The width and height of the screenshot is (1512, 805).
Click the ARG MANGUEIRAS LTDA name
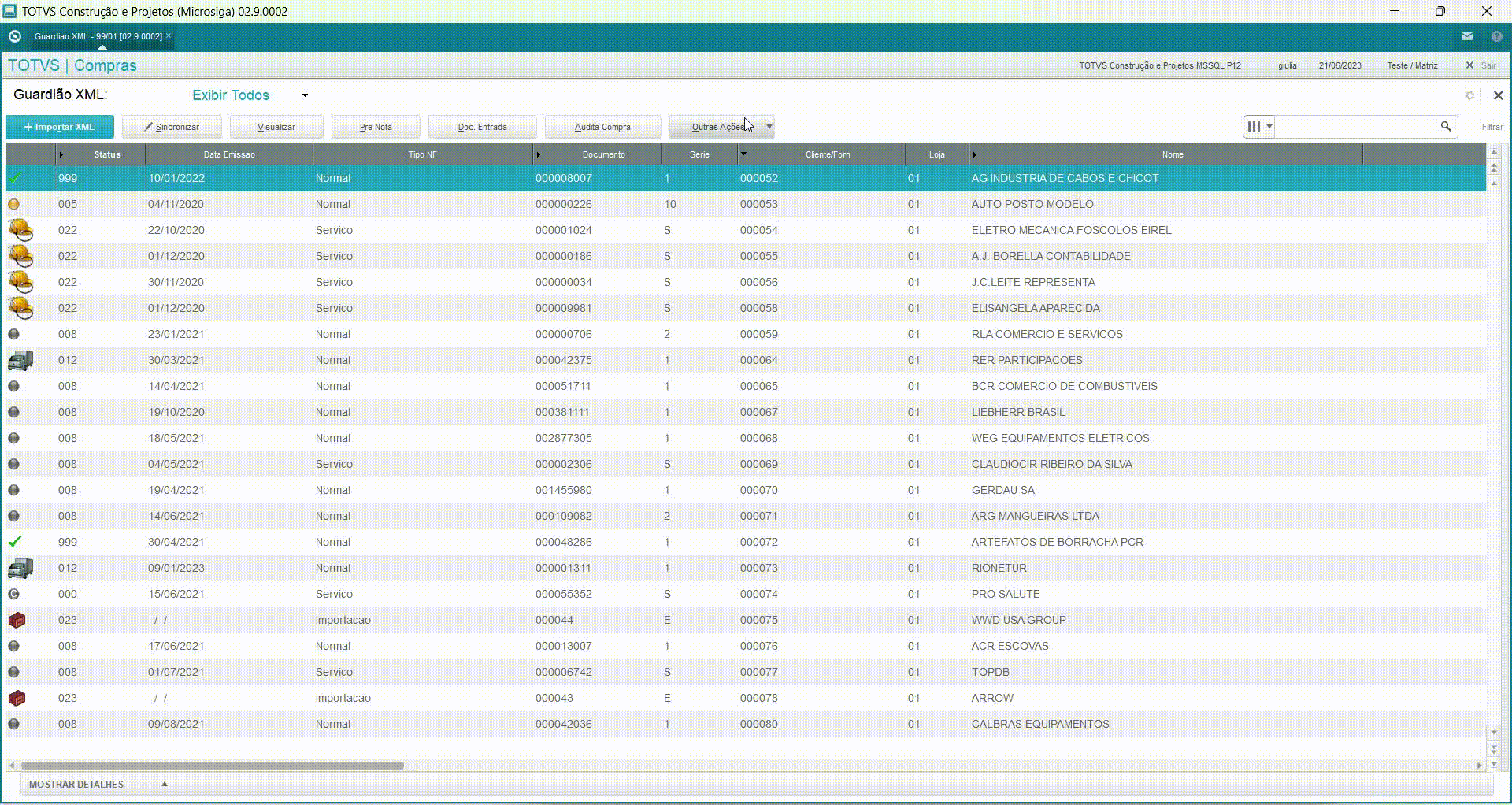tap(1035, 516)
